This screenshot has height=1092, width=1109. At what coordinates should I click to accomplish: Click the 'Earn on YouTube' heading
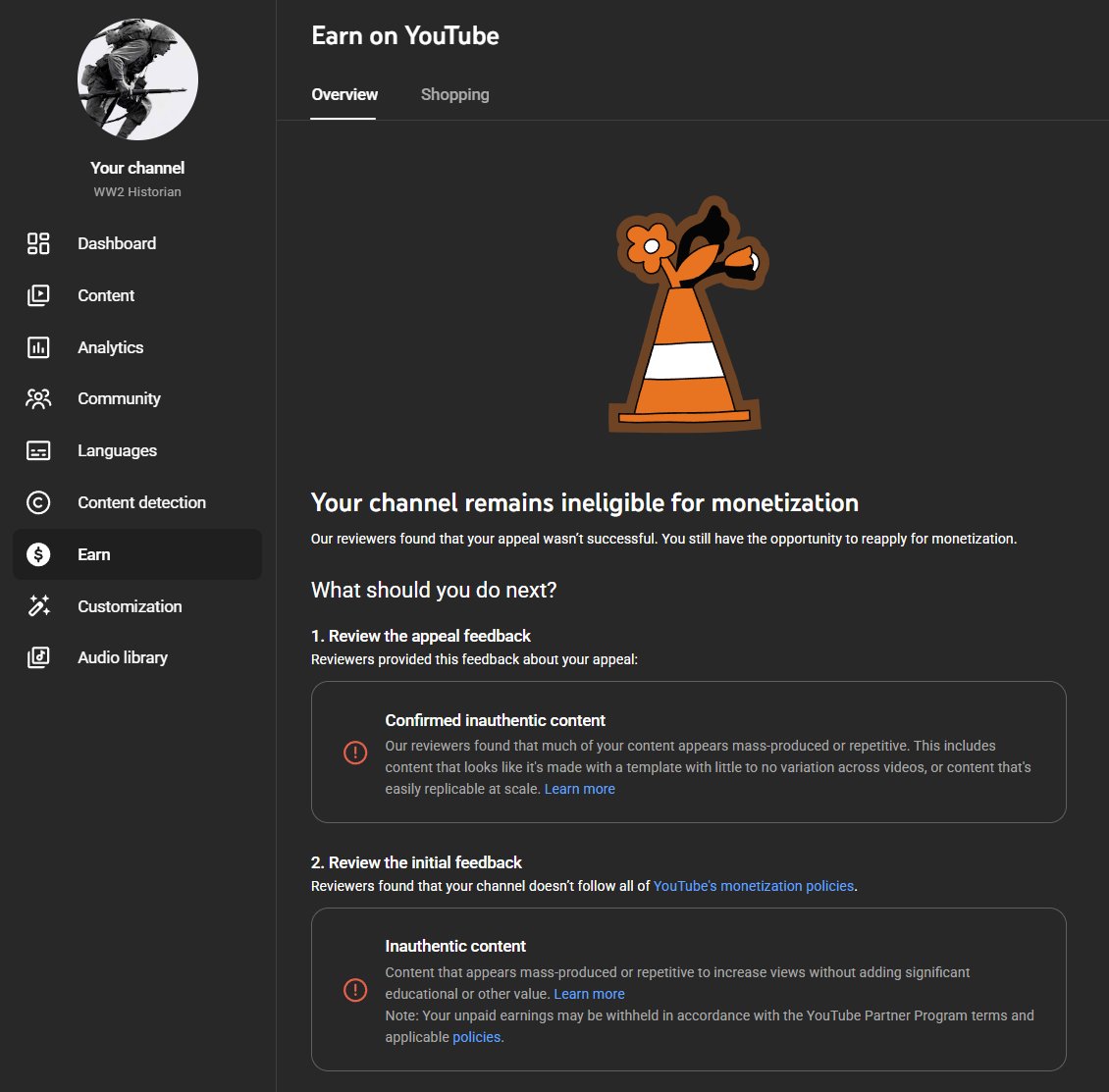coord(405,35)
